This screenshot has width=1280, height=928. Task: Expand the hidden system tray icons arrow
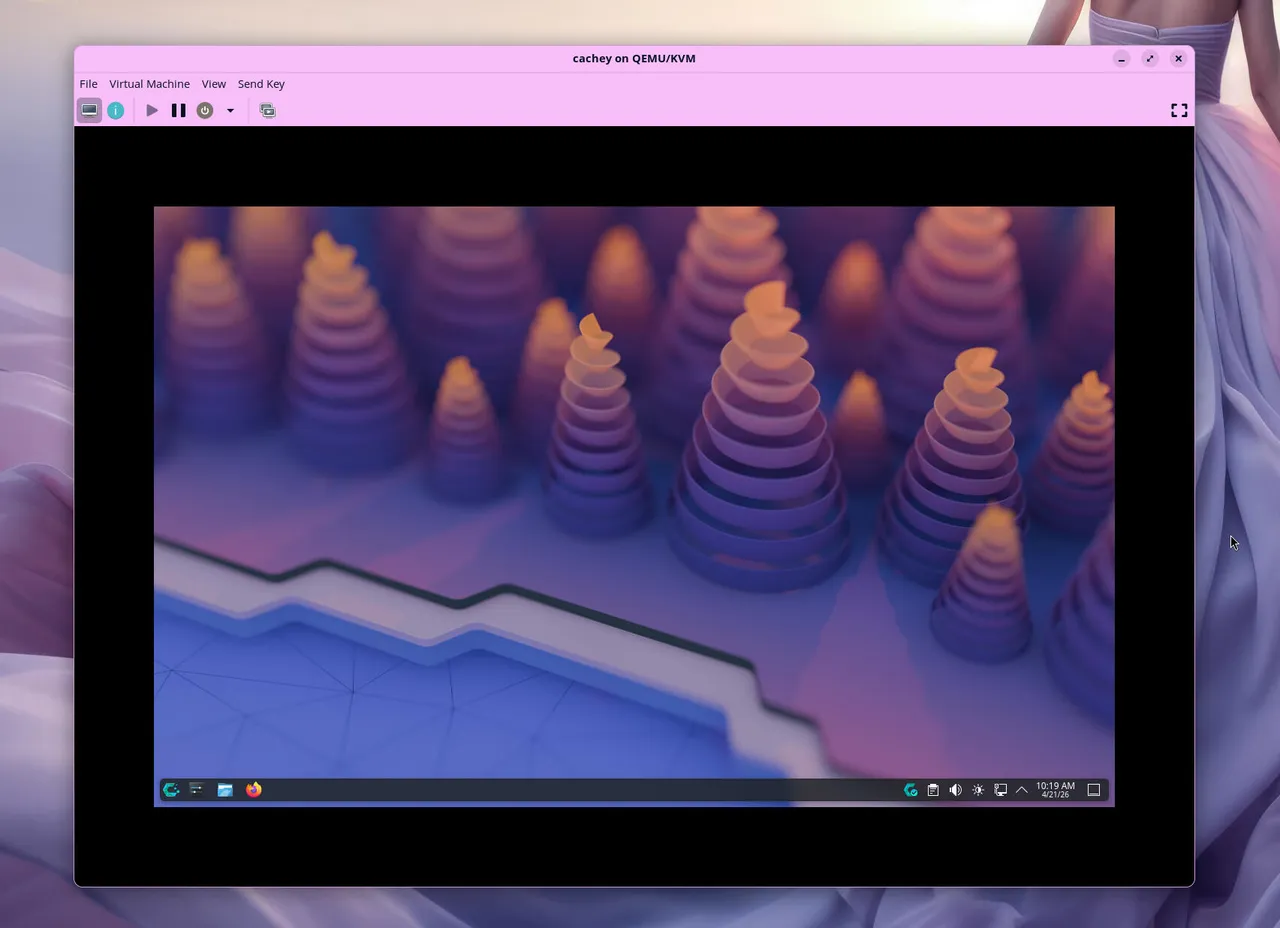tap(1022, 790)
